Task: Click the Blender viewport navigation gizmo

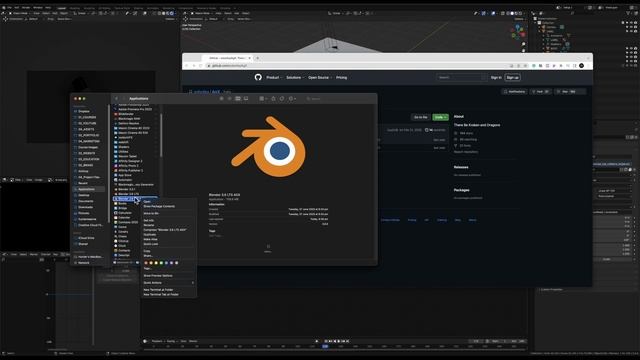Action: tap(518, 31)
